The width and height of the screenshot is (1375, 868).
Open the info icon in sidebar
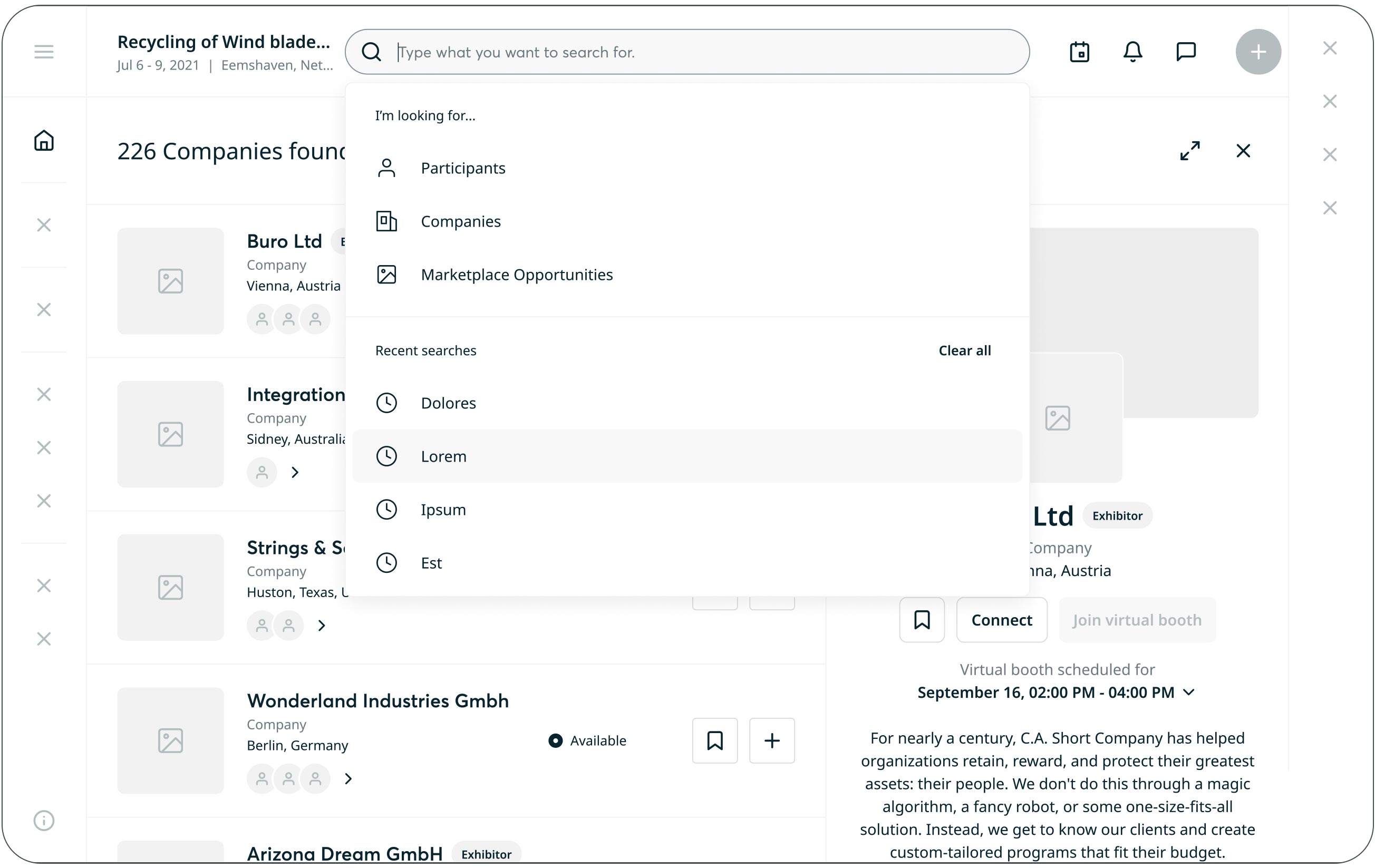click(x=43, y=820)
